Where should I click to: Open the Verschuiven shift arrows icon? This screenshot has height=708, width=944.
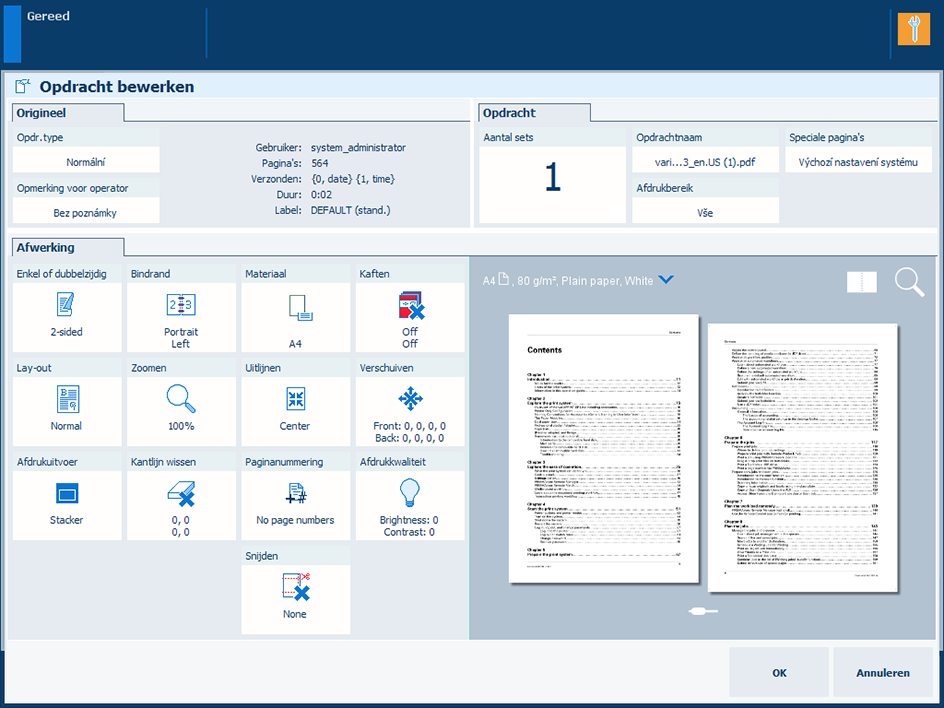(x=409, y=400)
